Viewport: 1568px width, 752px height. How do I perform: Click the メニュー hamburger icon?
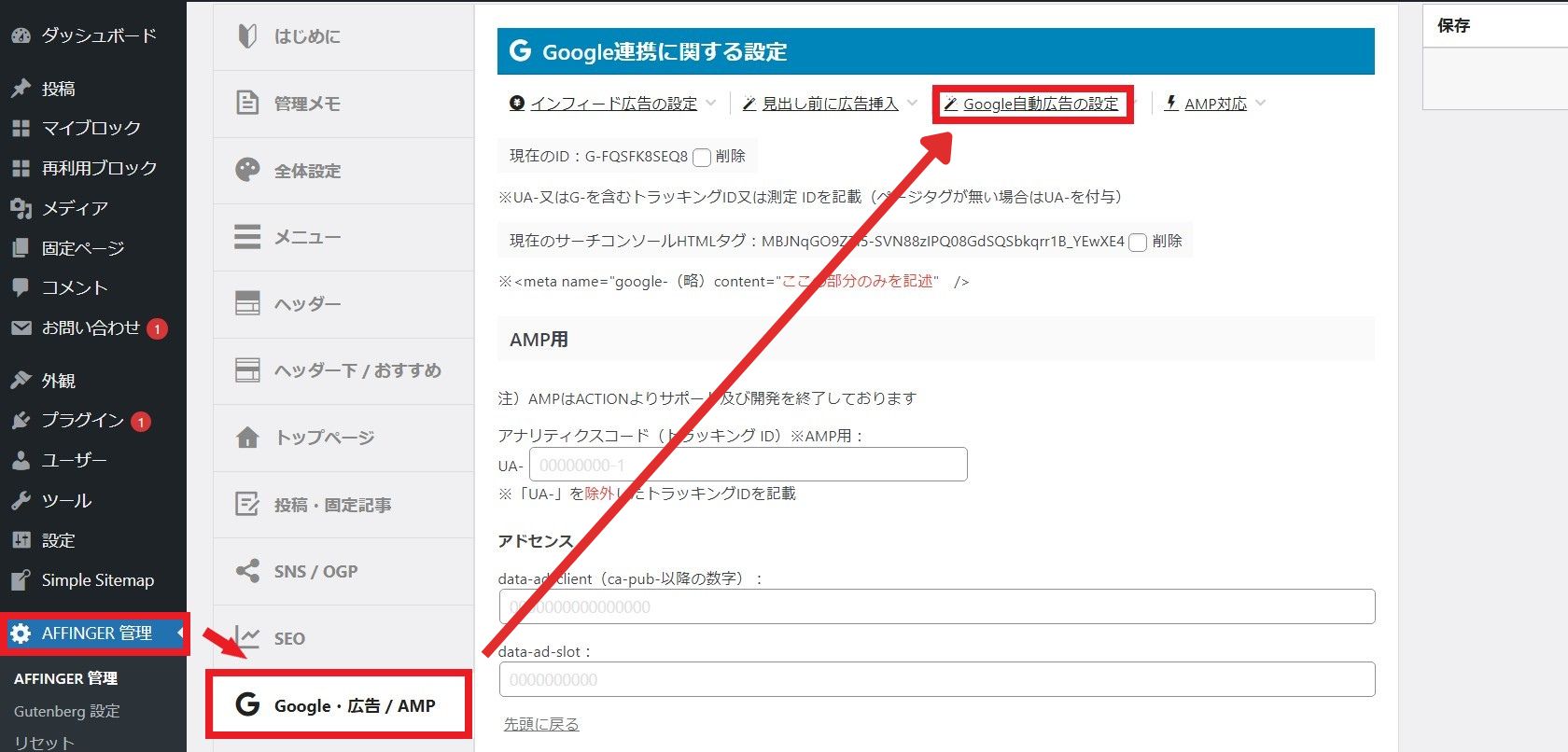tap(247, 237)
